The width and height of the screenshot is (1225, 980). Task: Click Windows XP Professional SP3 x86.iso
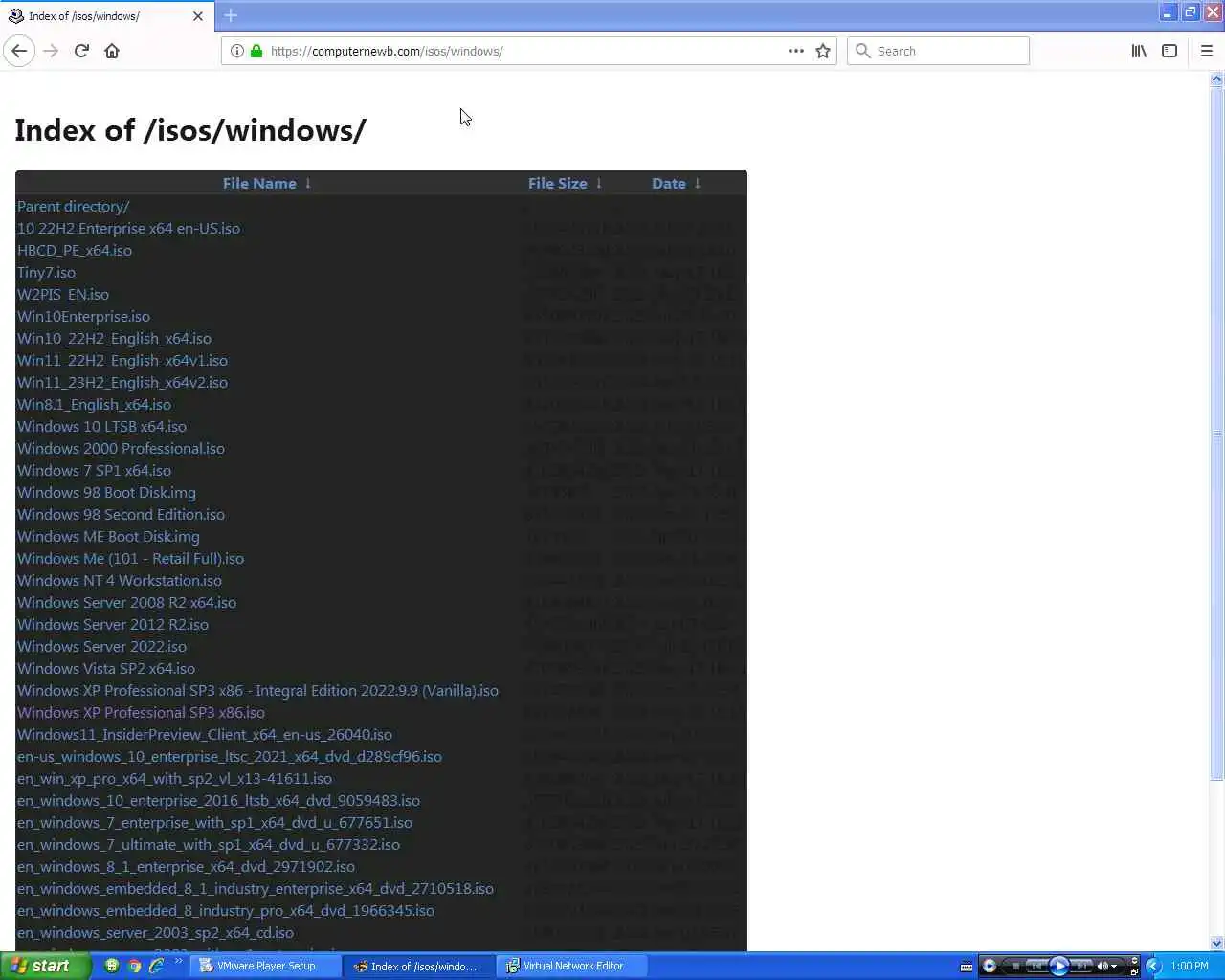pos(141,712)
